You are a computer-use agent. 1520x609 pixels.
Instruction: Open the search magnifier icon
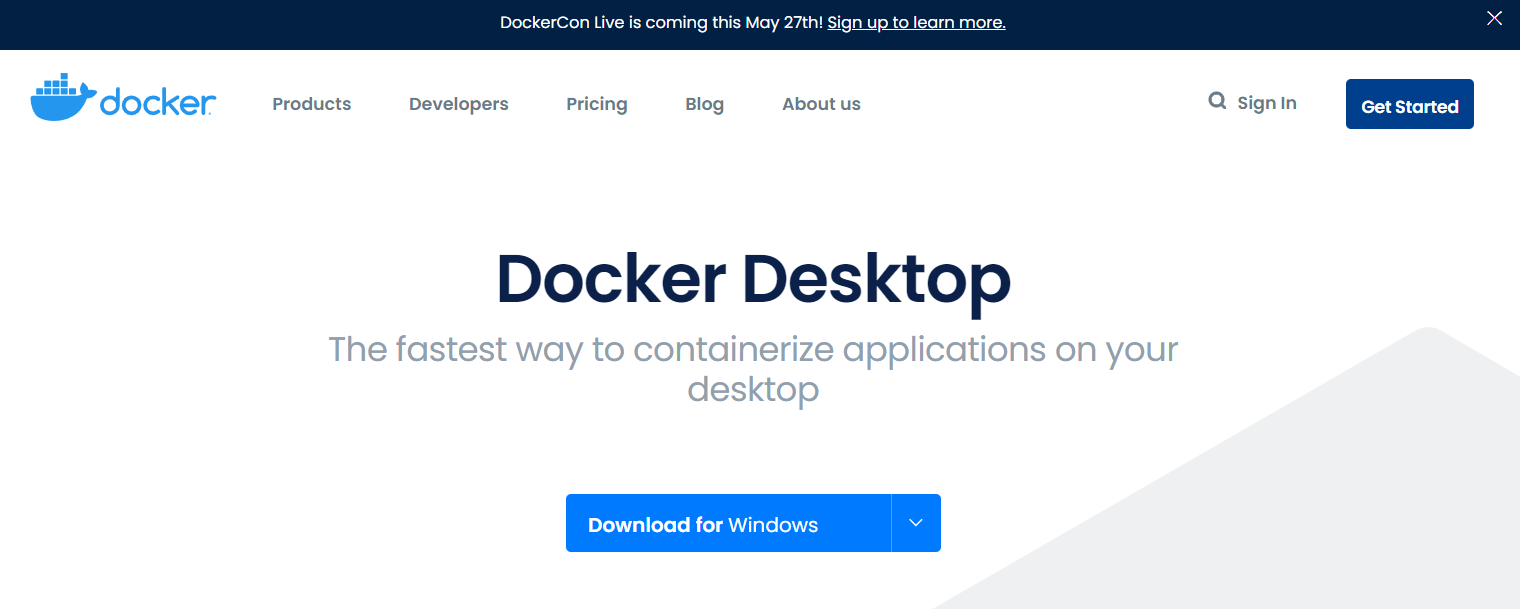pyautogui.click(x=1217, y=101)
